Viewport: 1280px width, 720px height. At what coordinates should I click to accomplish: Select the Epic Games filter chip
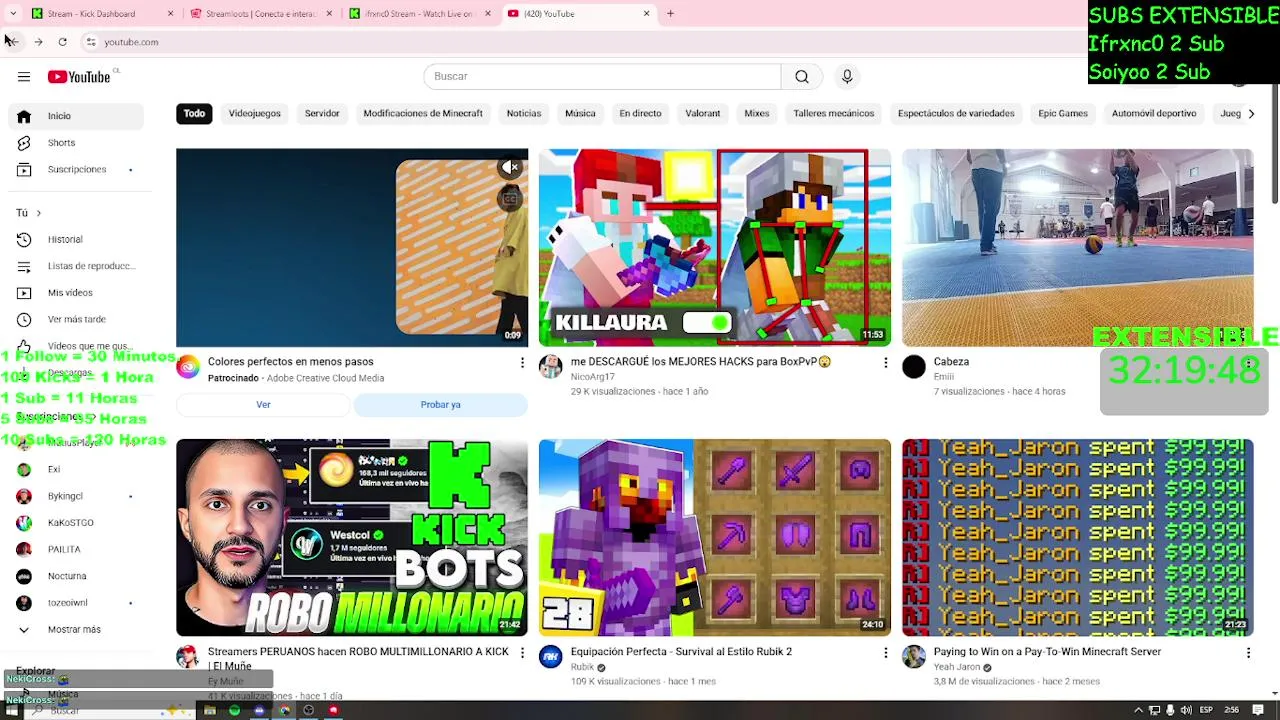tap(1063, 114)
